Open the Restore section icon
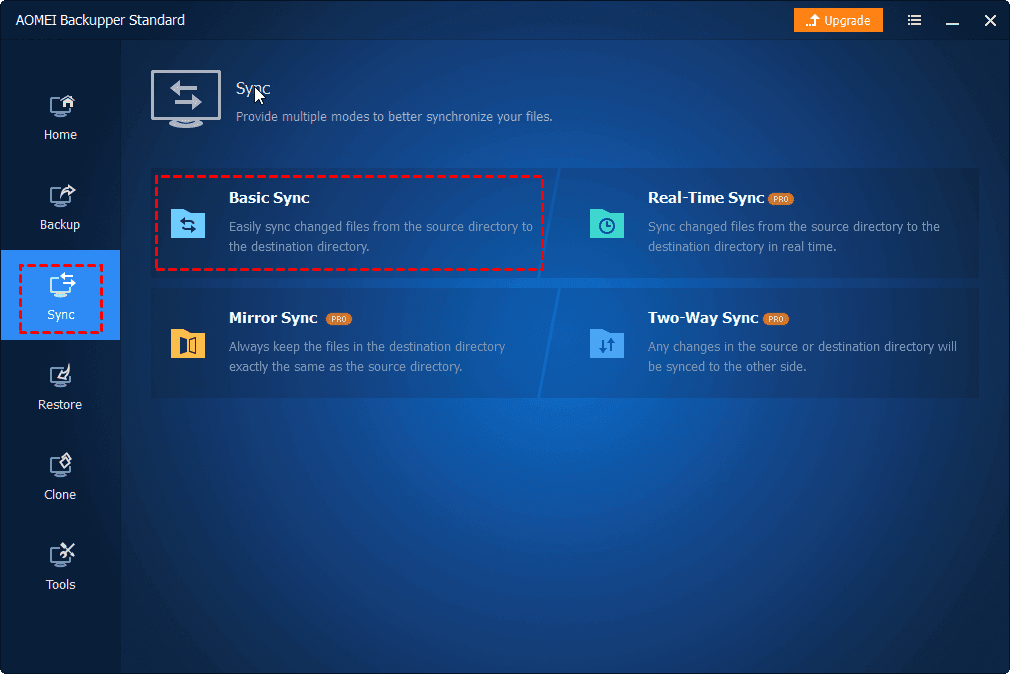The image size is (1010, 674). coord(61,376)
